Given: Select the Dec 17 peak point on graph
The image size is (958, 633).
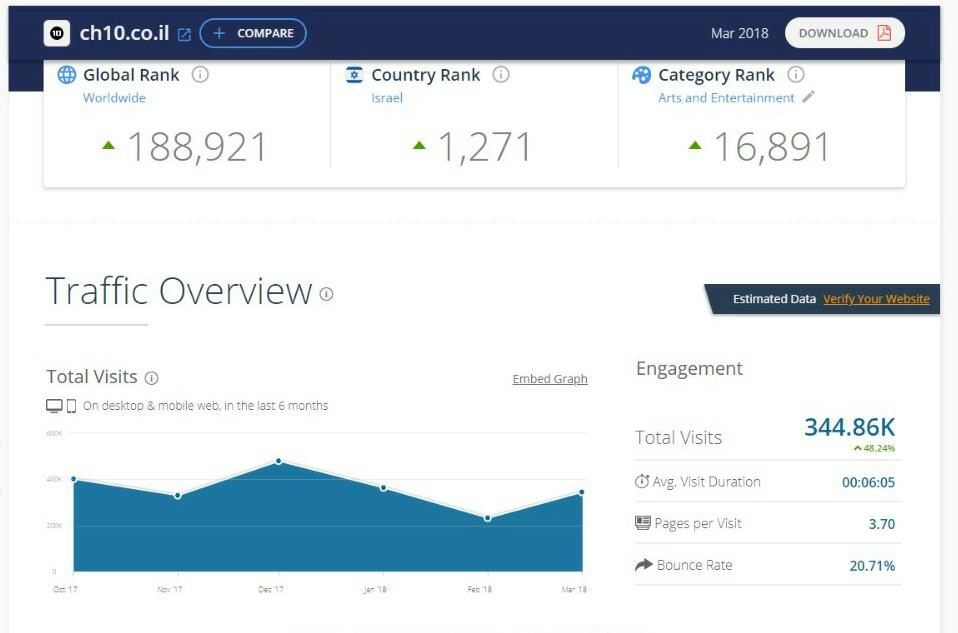Looking at the screenshot, I should (x=278, y=461).
